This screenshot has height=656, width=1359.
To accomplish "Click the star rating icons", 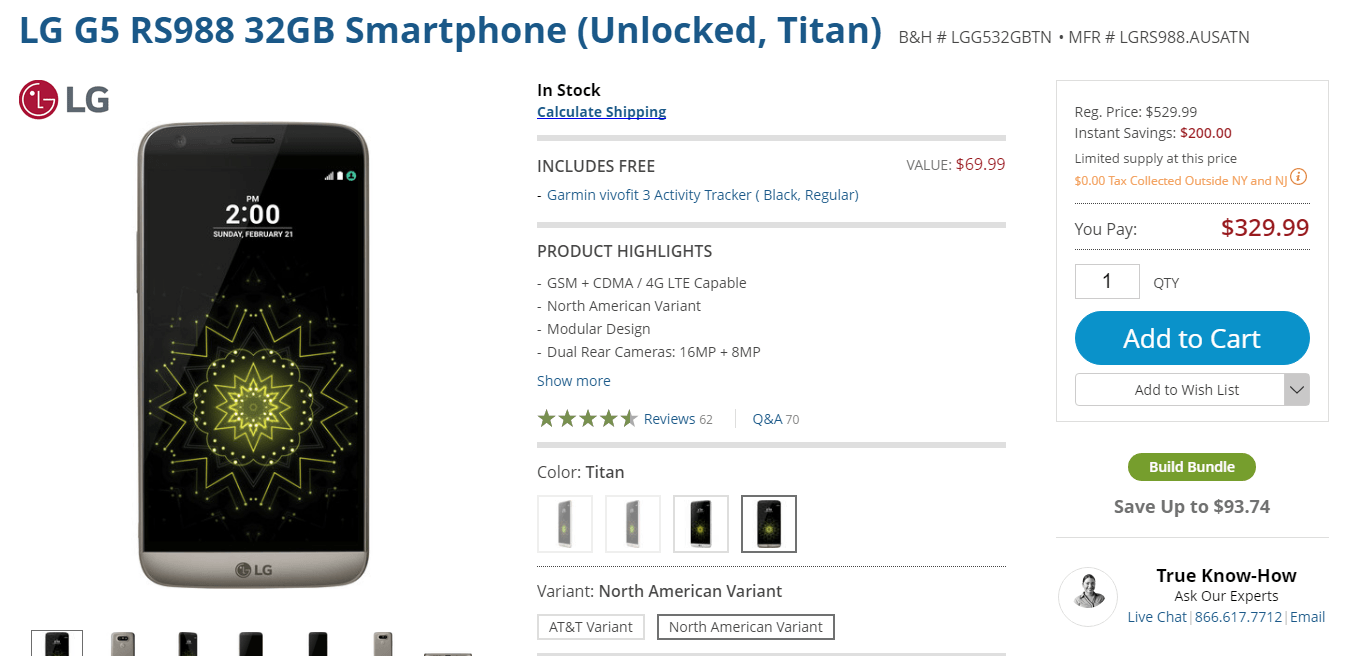I will [587, 419].
